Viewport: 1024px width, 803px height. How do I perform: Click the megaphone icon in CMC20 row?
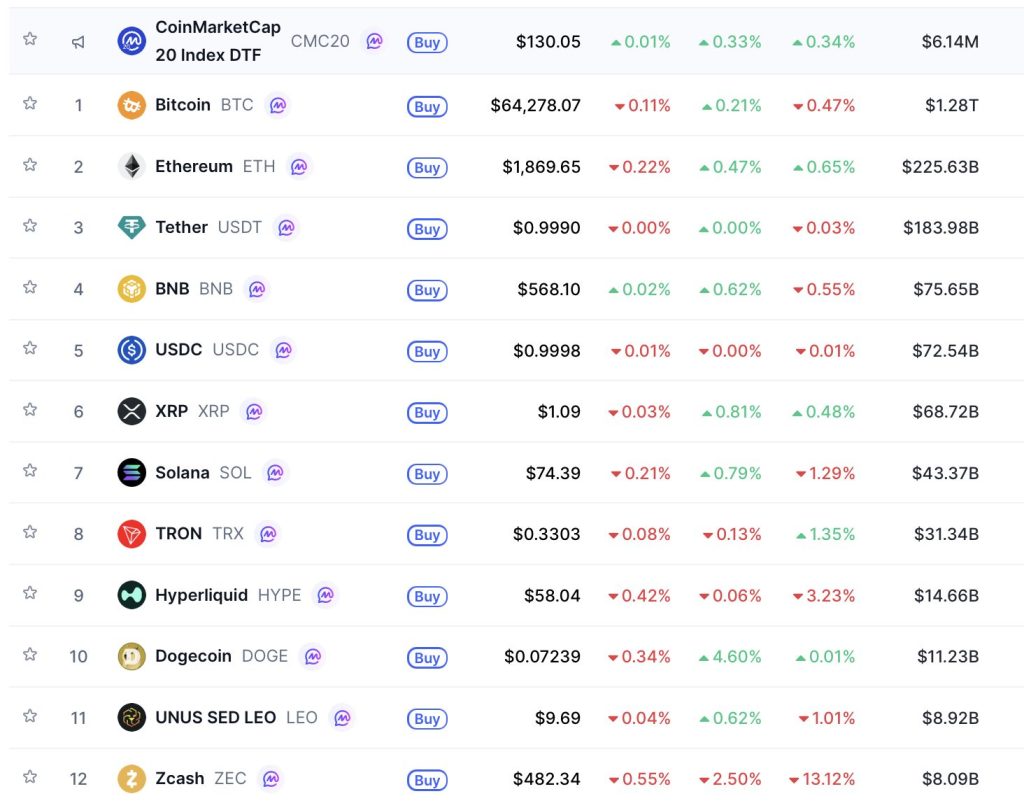point(78,42)
